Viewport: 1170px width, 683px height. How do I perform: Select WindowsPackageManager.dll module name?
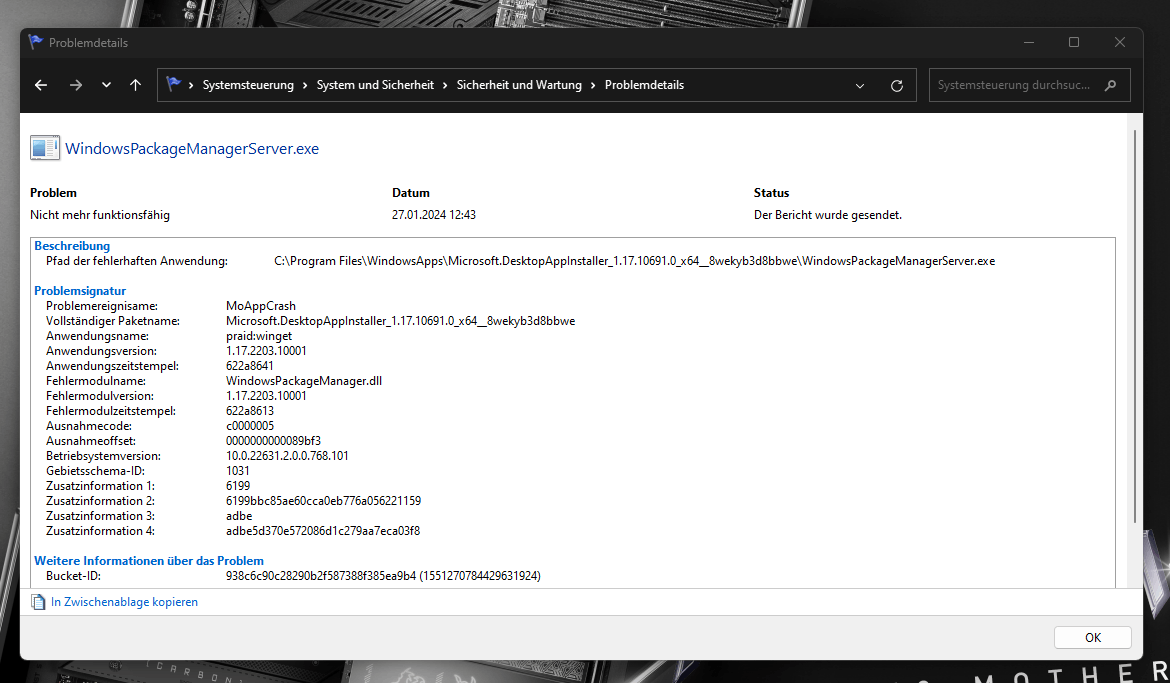304,381
